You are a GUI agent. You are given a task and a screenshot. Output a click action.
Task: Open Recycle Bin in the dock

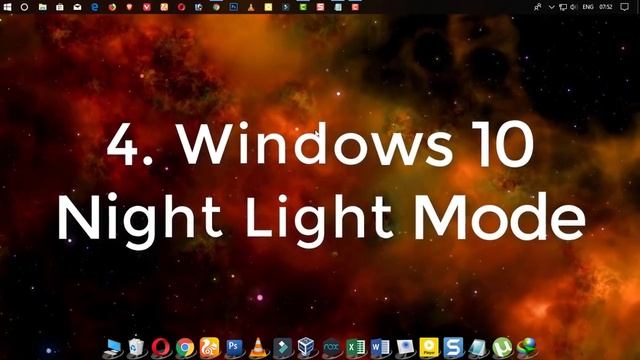(x=136, y=348)
